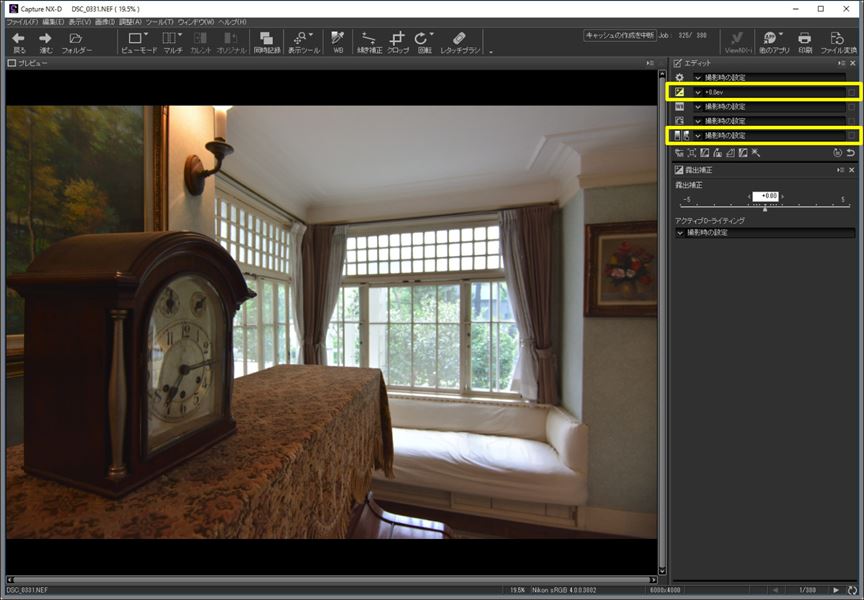This screenshot has height=600, width=864.
Task: Open the 回転 rotate menu
Action: pyautogui.click(x=424, y=42)
